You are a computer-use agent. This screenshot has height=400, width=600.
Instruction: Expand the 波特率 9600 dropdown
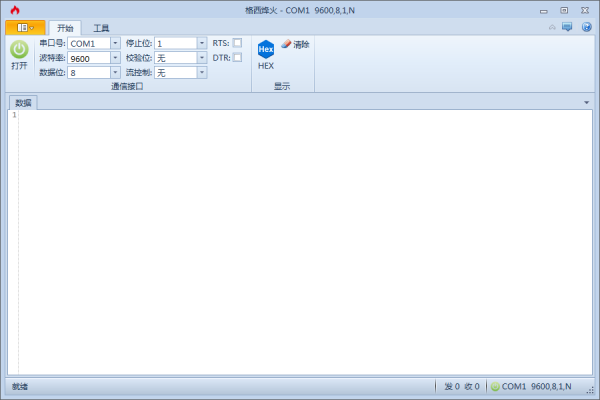click(x=115, y=58)
